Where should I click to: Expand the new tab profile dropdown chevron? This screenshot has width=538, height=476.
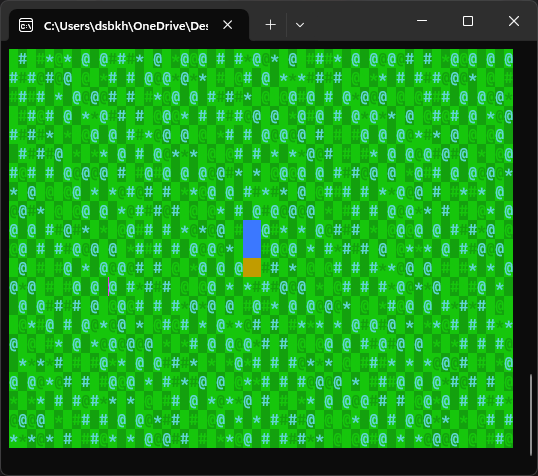(300, 25)
